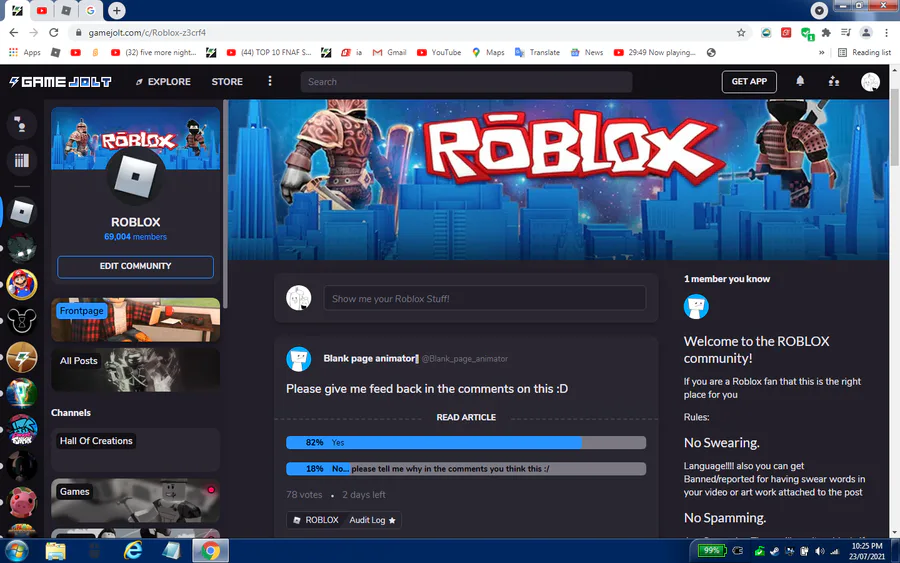Open the lightning-bolt badge community in left rail
The width and height of the screenshot is (900, 563).
22,357
